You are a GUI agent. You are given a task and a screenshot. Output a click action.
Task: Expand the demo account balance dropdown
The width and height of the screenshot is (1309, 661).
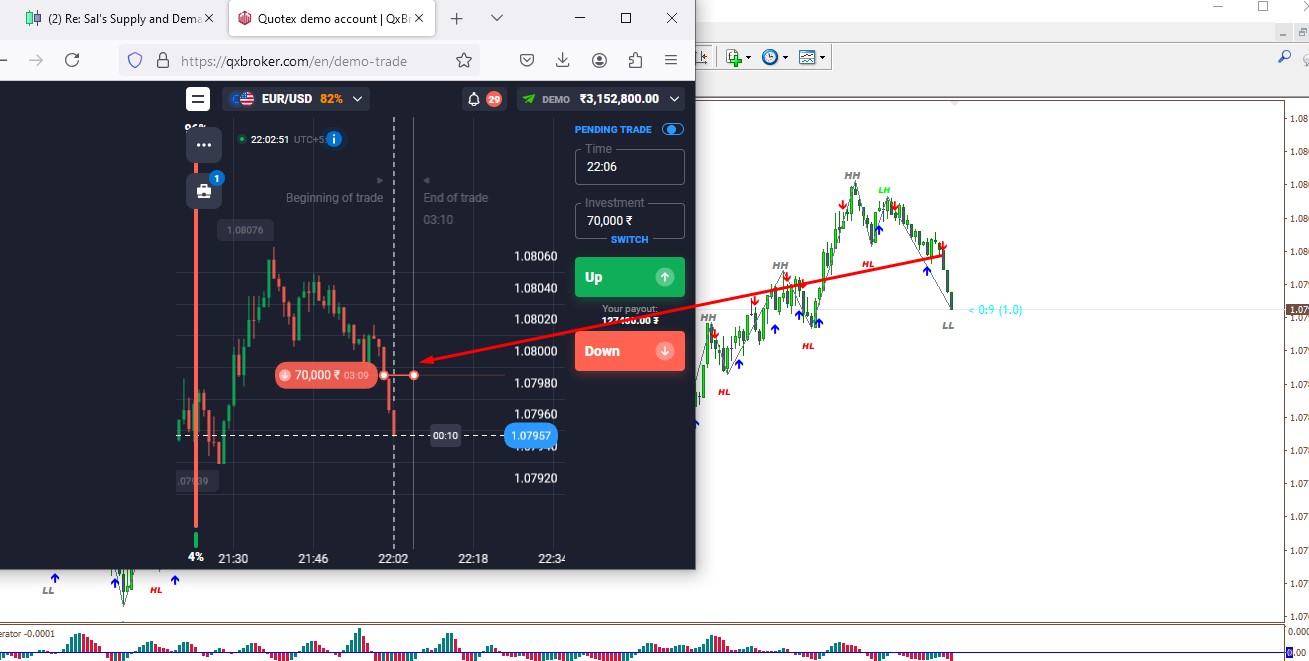pyautogui.click(x=601, y=99)
